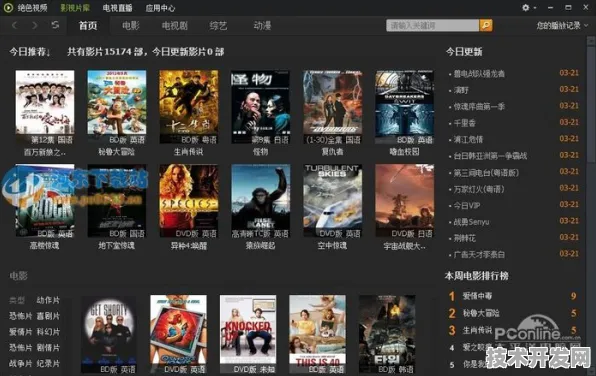Select the 电影 navigation tab
The width and height of the screenshot is (596, 376).
pos(131,25)
